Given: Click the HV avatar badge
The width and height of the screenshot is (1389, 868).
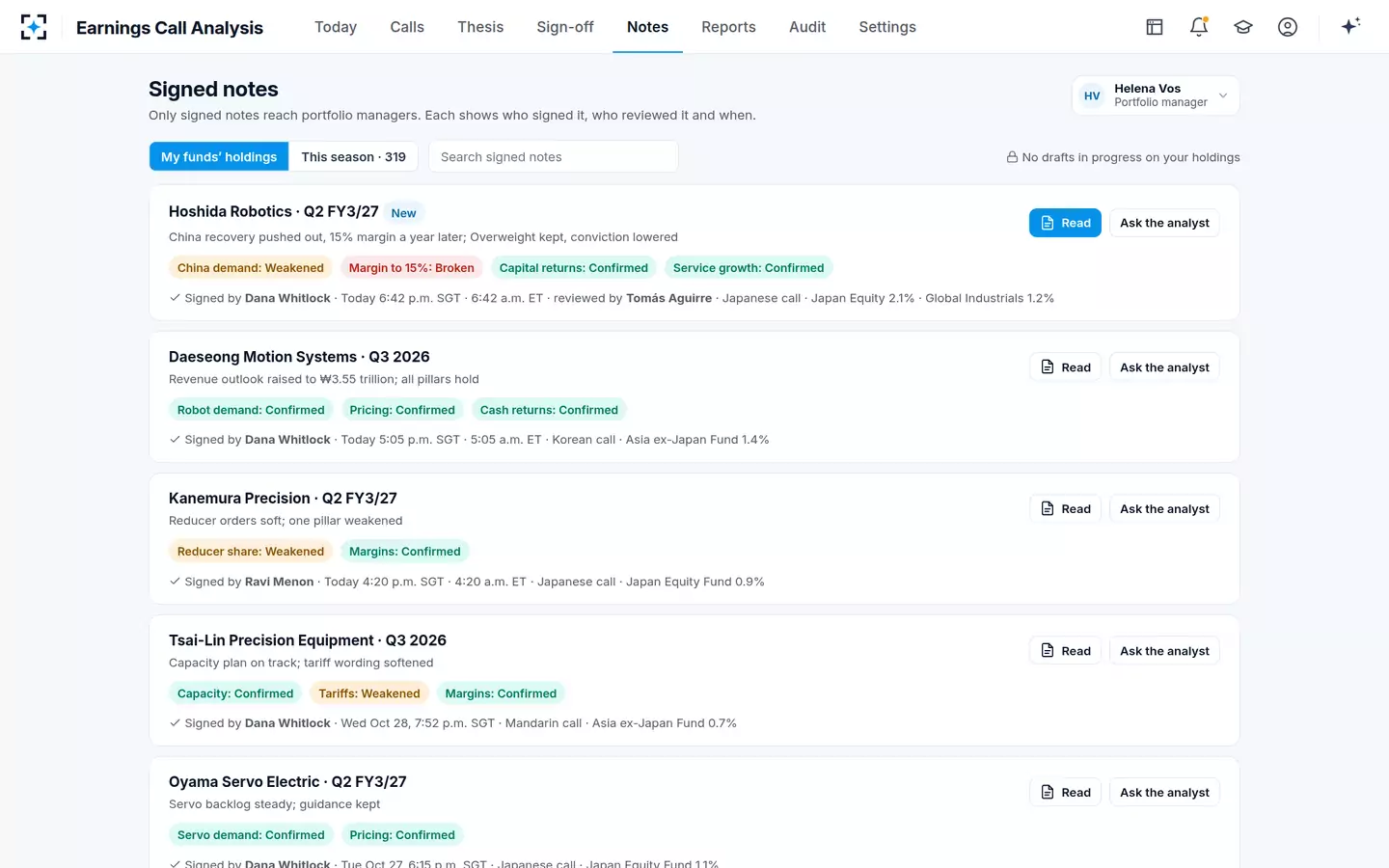Looking at the screenshot, I should 1092,95.
